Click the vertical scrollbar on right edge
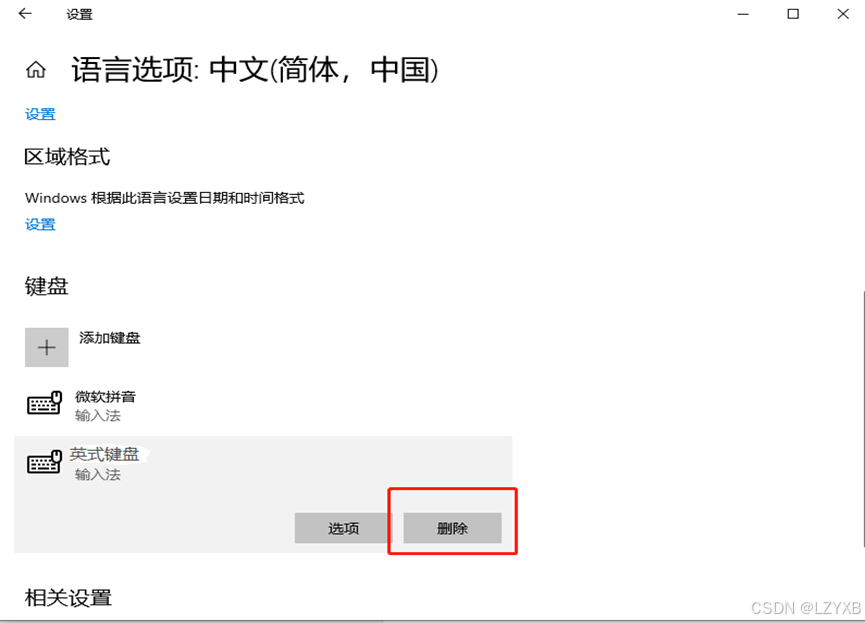This screenshot has height=623, width=865. click(862, 419)
